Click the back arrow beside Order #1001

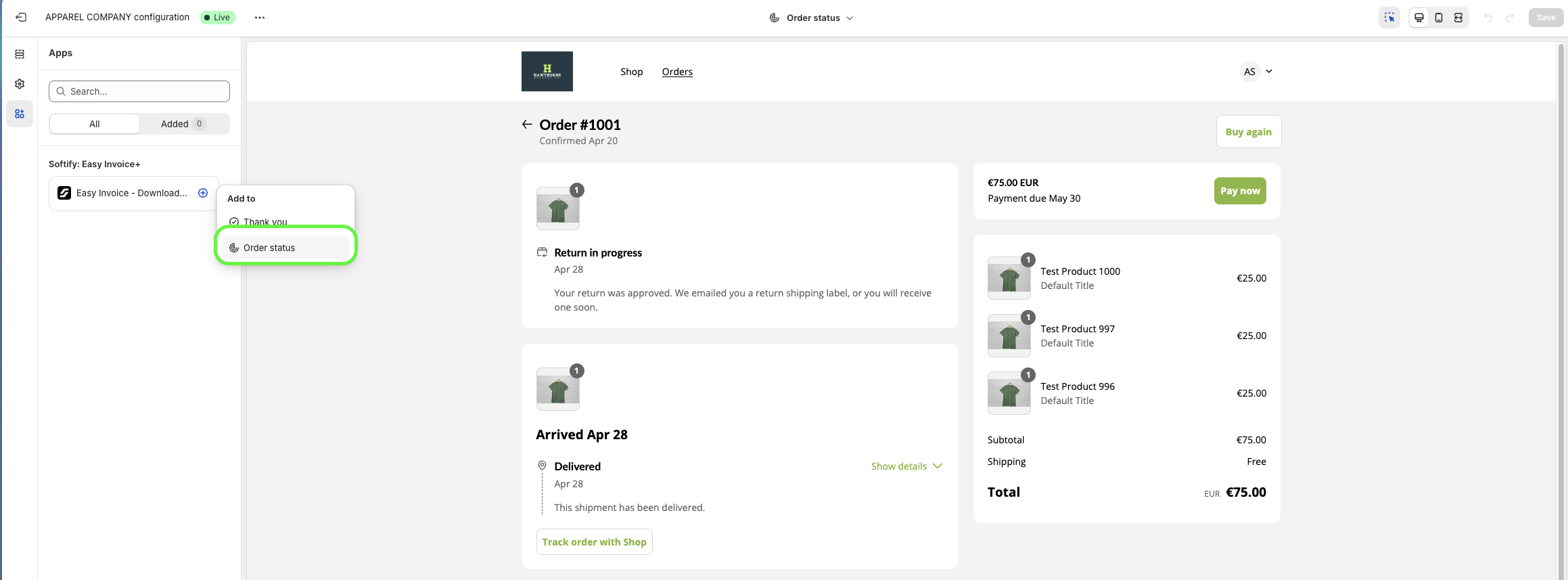(x=527, y=125)
